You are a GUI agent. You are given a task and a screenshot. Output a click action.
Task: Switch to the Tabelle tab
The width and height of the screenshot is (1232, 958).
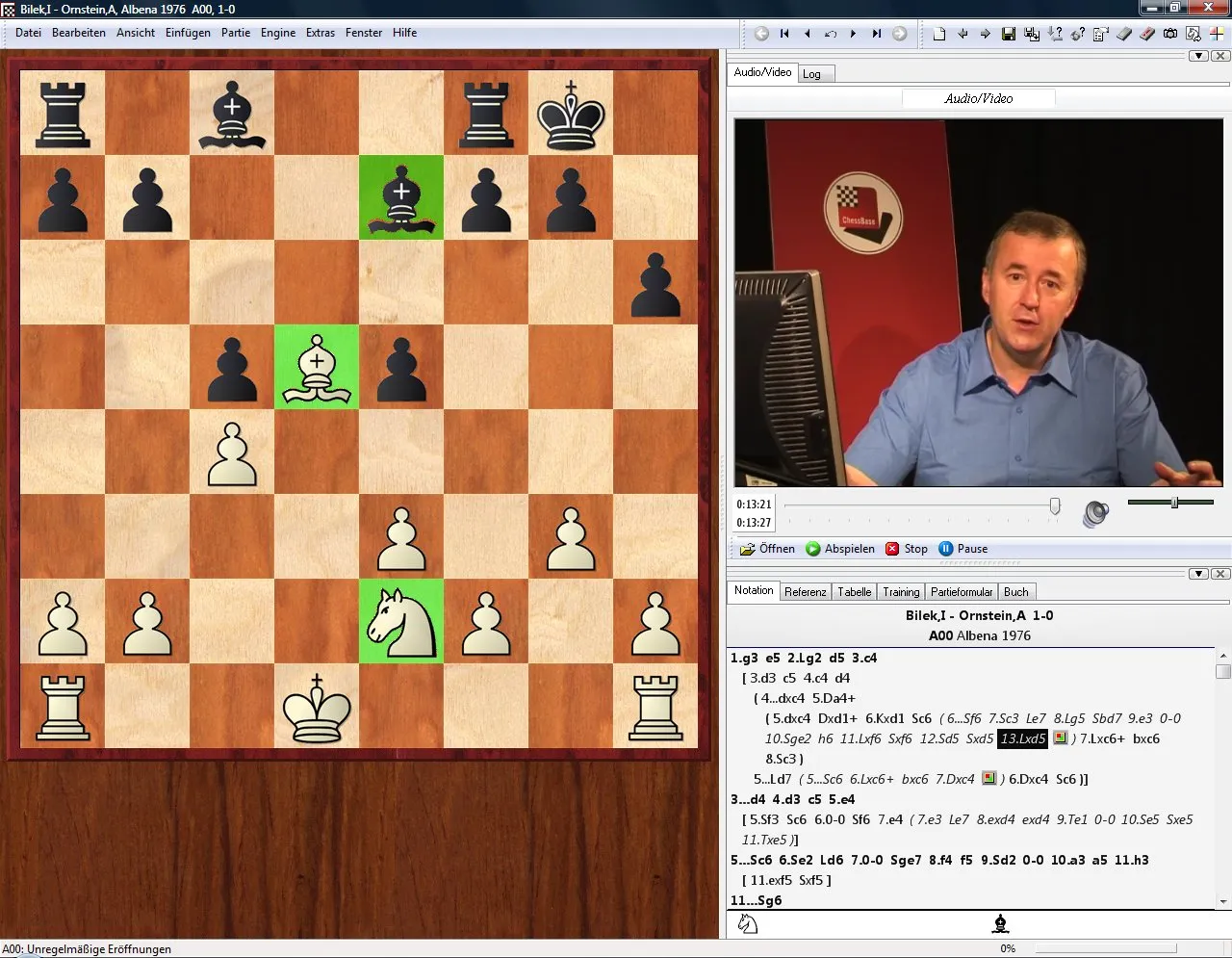click(x=855, y=592)
